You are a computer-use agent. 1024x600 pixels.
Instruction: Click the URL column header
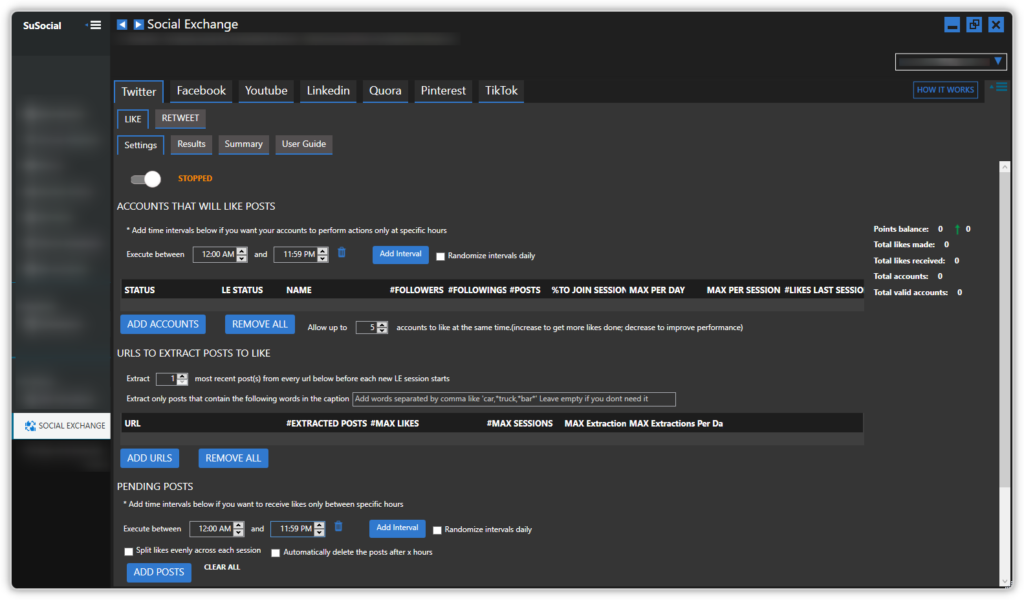click(x=133, y=424)
